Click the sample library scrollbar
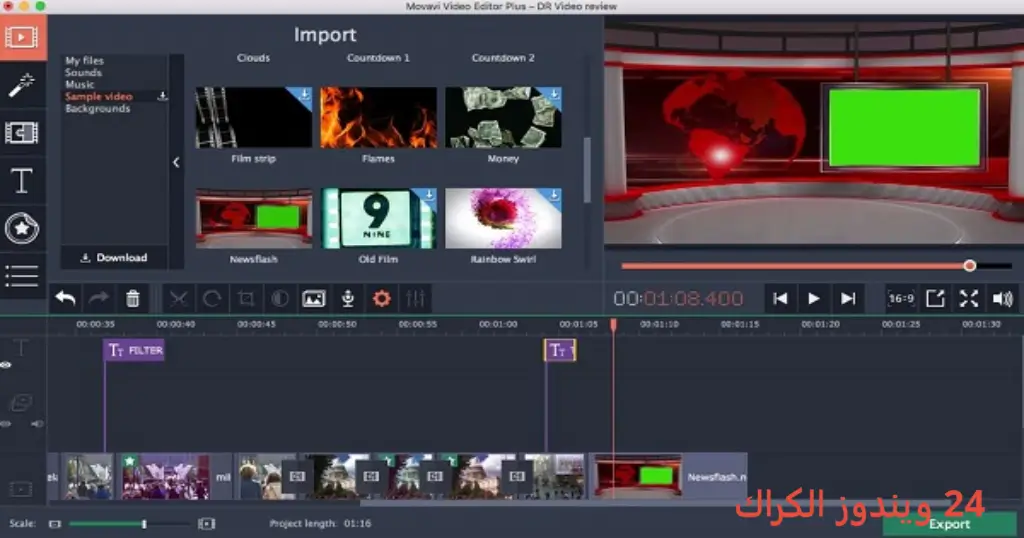The width and height of the screenshot is (1024, 538). tap(586, 170)
